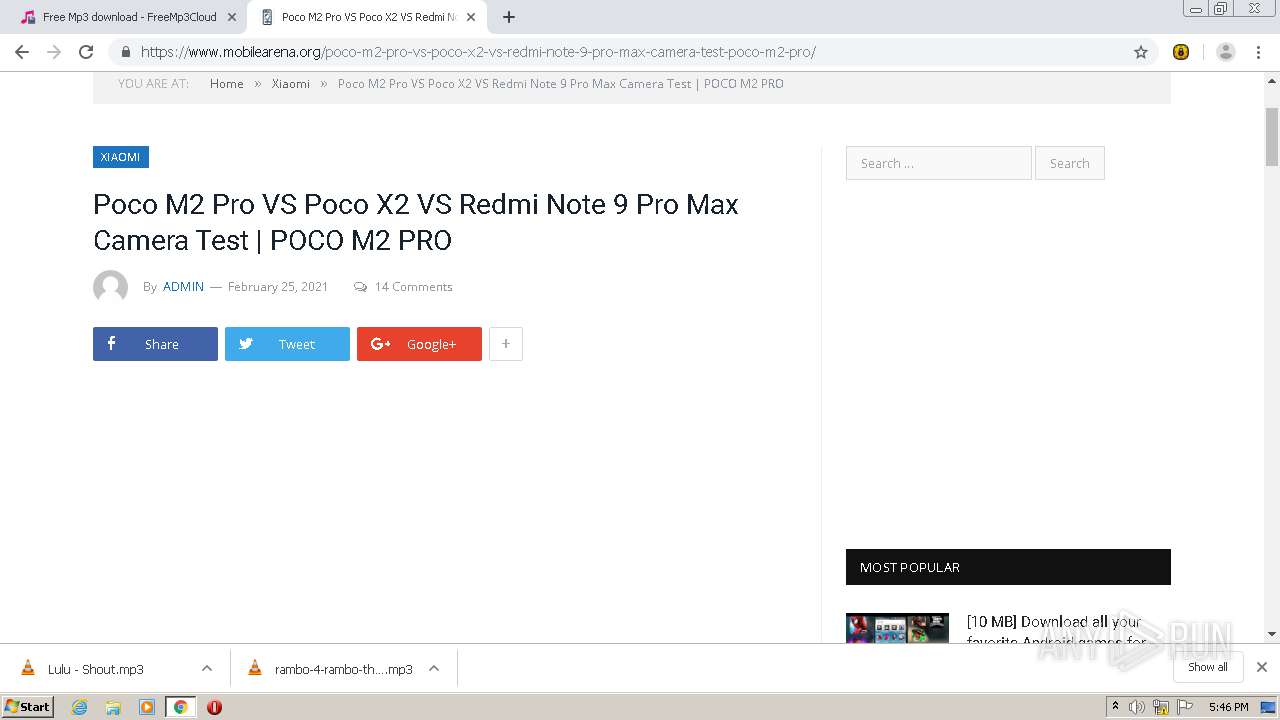Viewport: 1280px width, 720px height.
Task: Open the Xiaomi breadcrumb link
Action: click(x=291, y=84)
